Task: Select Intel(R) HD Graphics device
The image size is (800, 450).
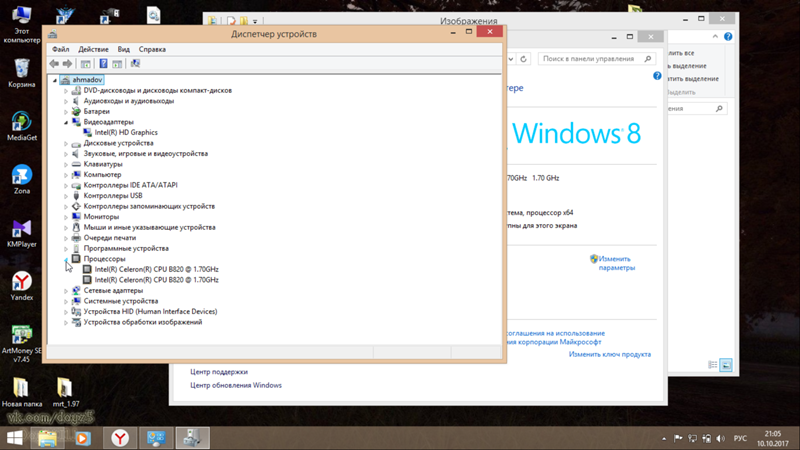Action: [126, 133]
